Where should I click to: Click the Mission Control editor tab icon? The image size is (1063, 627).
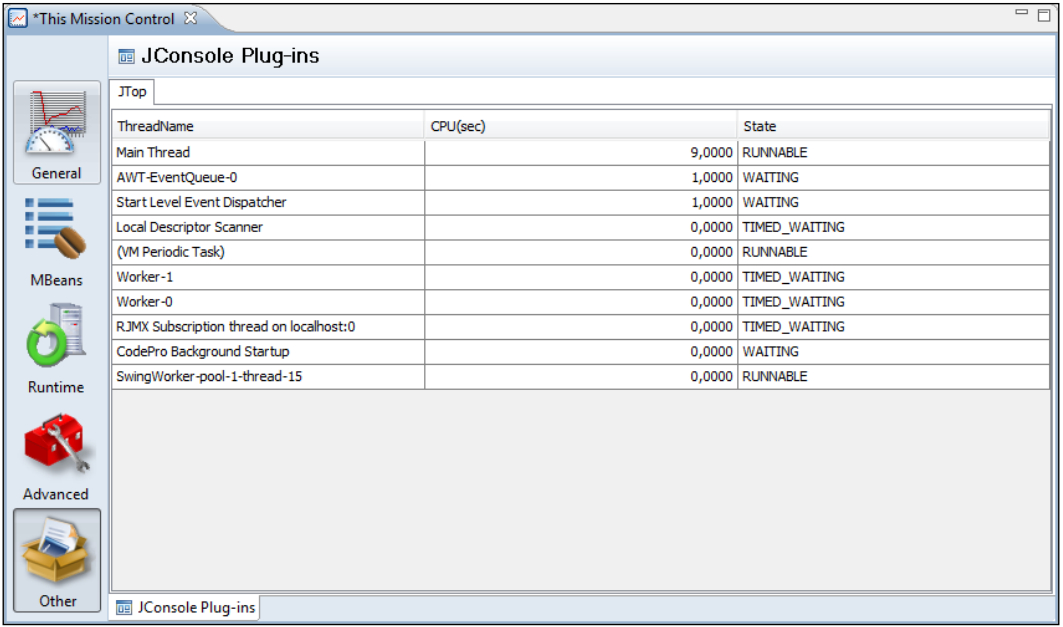(18, 19)
